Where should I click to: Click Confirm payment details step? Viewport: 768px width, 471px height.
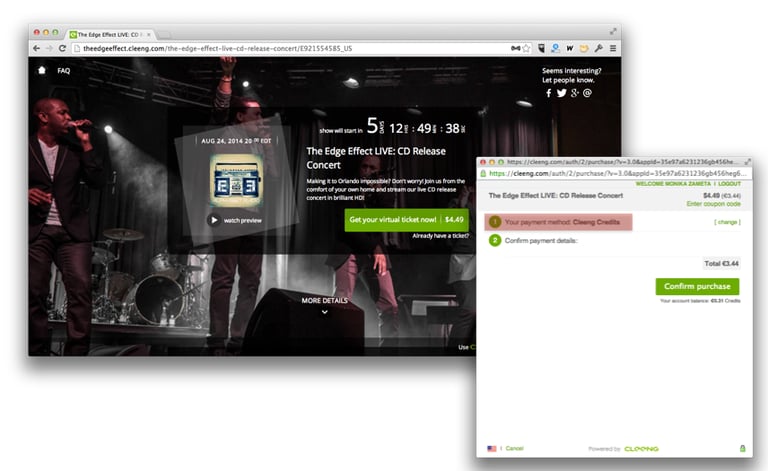pos(534,240)
